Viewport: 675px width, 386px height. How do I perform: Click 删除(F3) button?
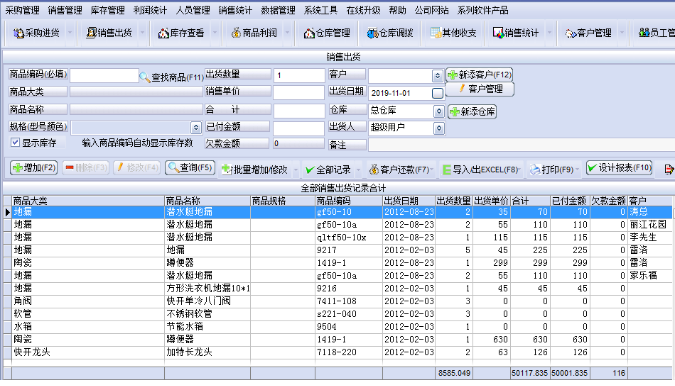tap(86, 167)
